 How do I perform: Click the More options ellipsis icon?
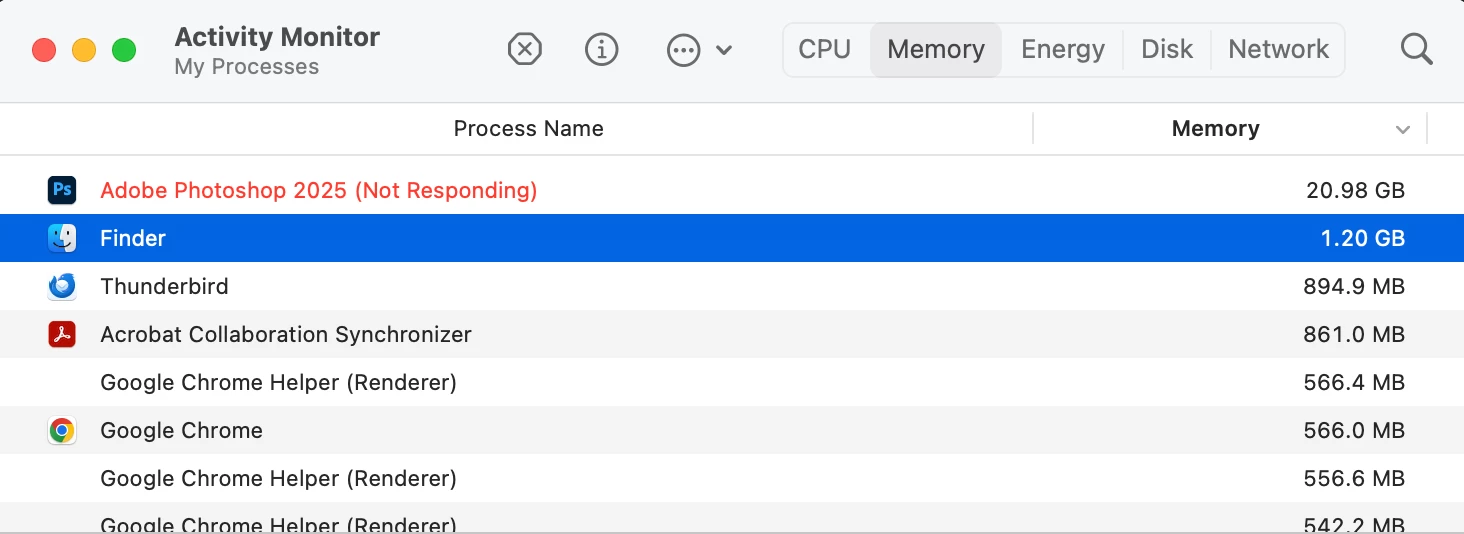click(x=683, y=50)
